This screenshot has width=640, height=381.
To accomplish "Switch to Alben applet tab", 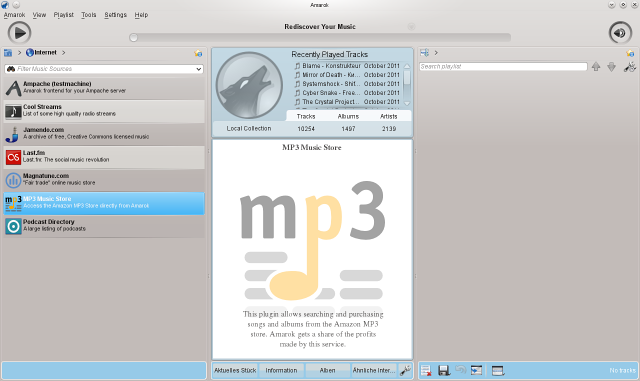I will (327, 370).
